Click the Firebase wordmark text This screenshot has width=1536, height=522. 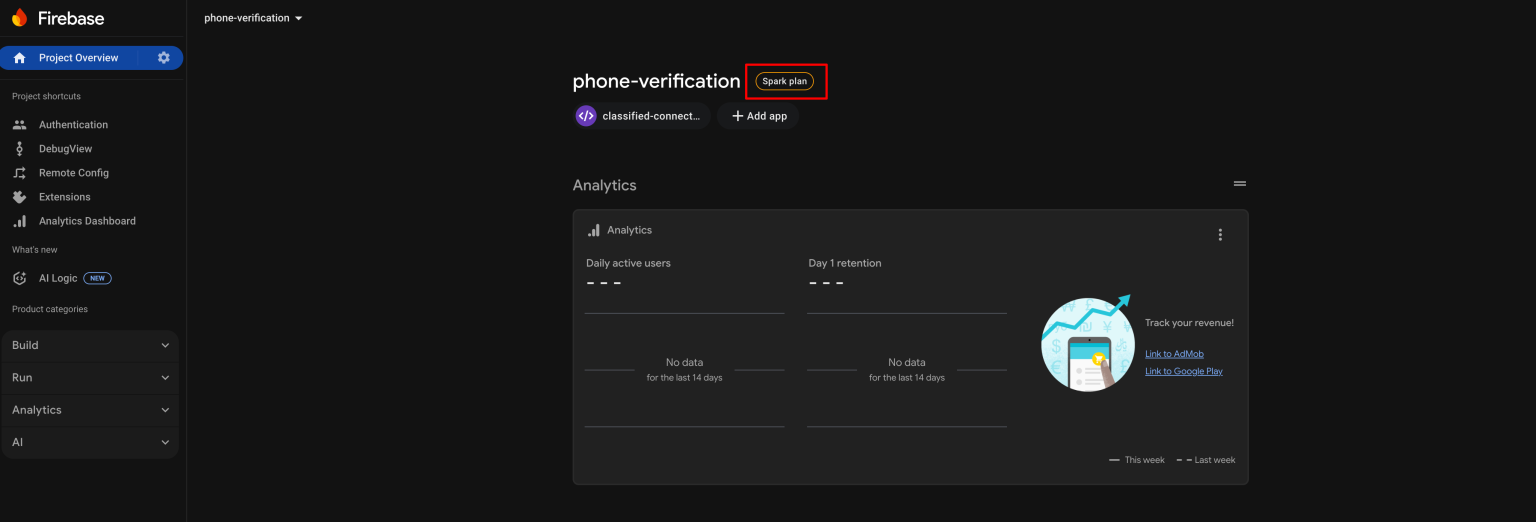pos(71,18)
